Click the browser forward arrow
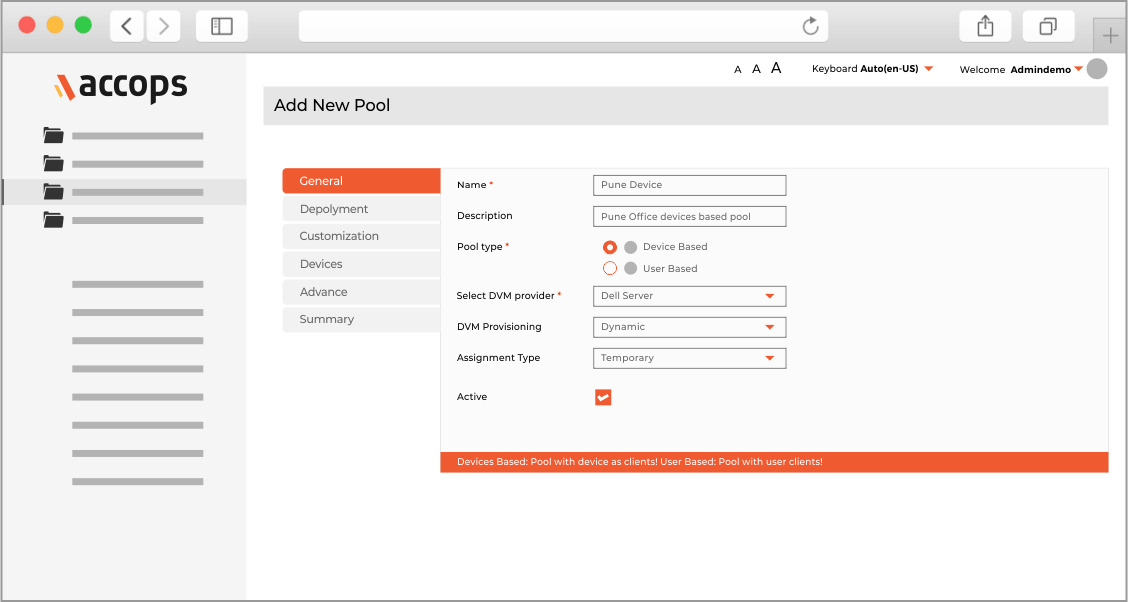 pos(163,27)
